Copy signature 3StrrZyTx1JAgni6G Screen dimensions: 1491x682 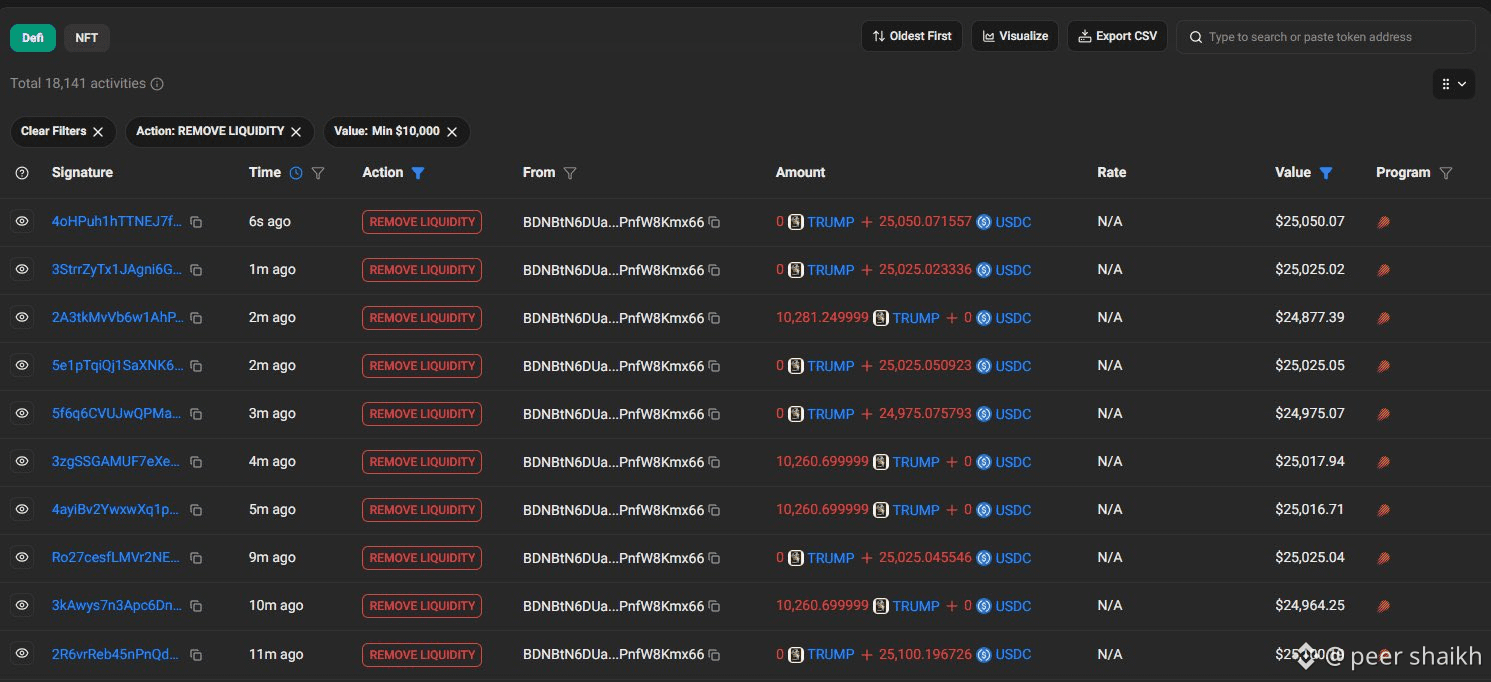[196, 270]
